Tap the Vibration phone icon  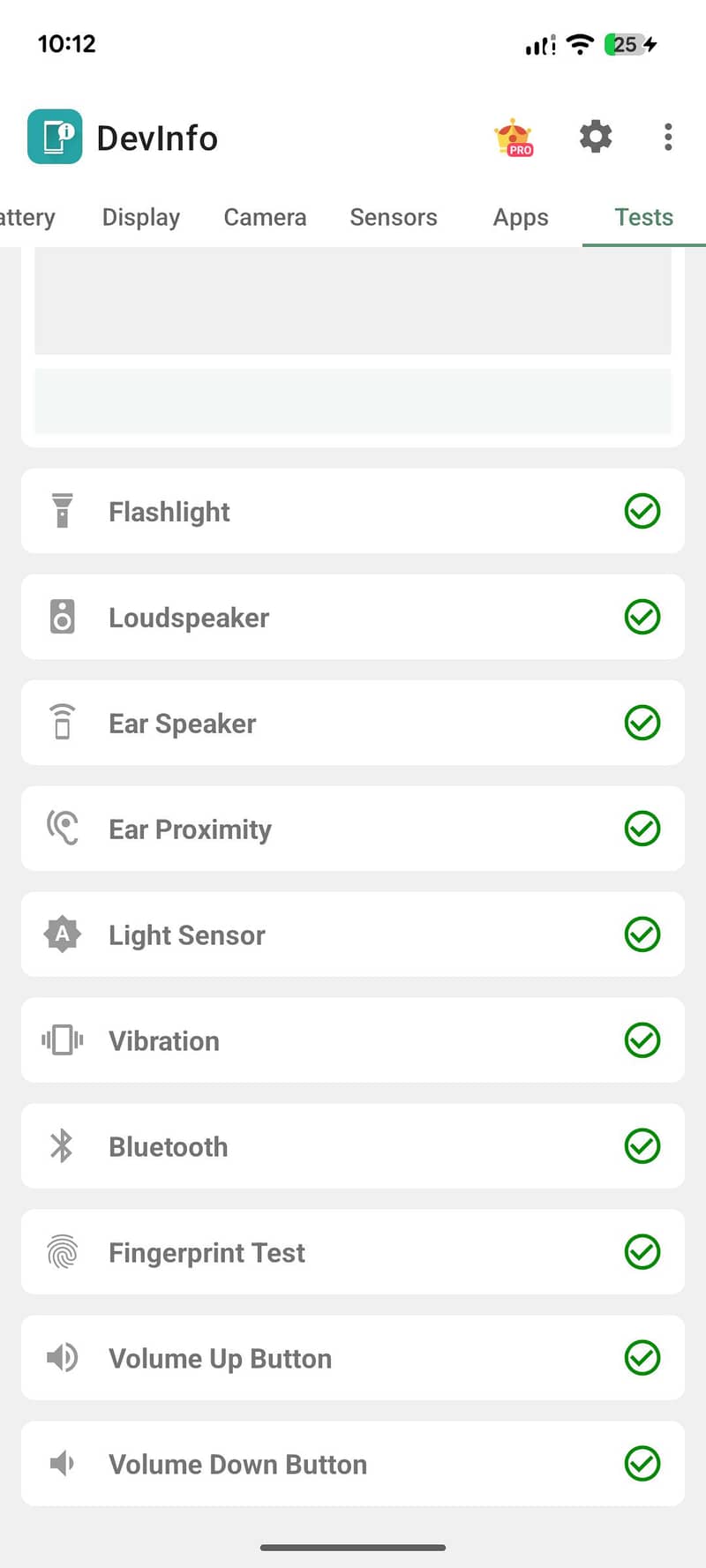click(62, 1040)
